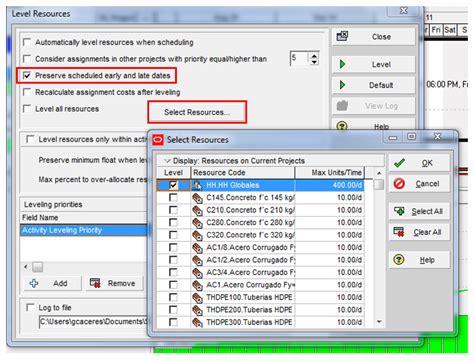Click material icon for AC1/2.Acero Corrugado

(197, 260)
